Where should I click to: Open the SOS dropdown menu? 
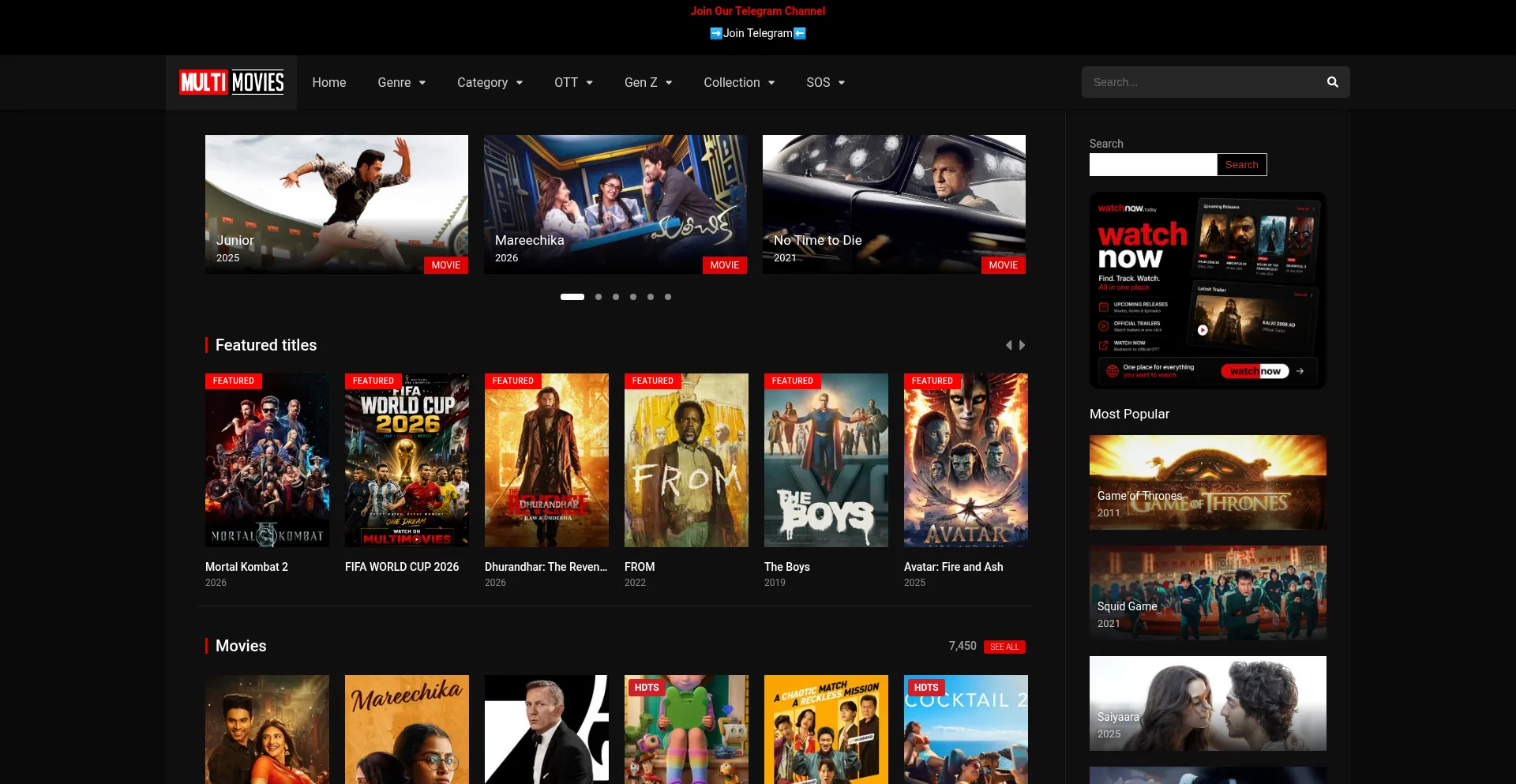coord(826,82)
